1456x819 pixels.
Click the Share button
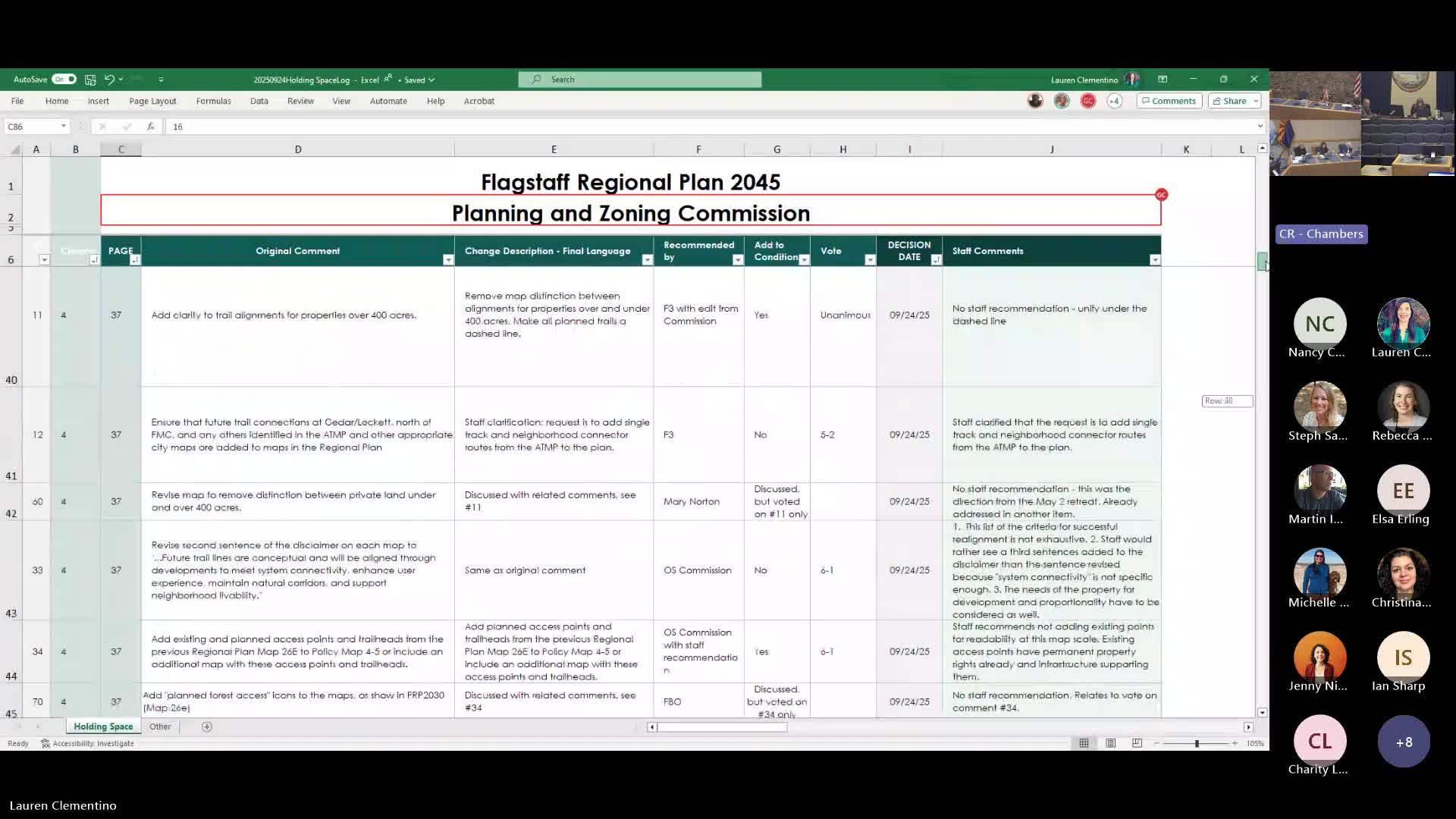click(x=1229, y=101)
